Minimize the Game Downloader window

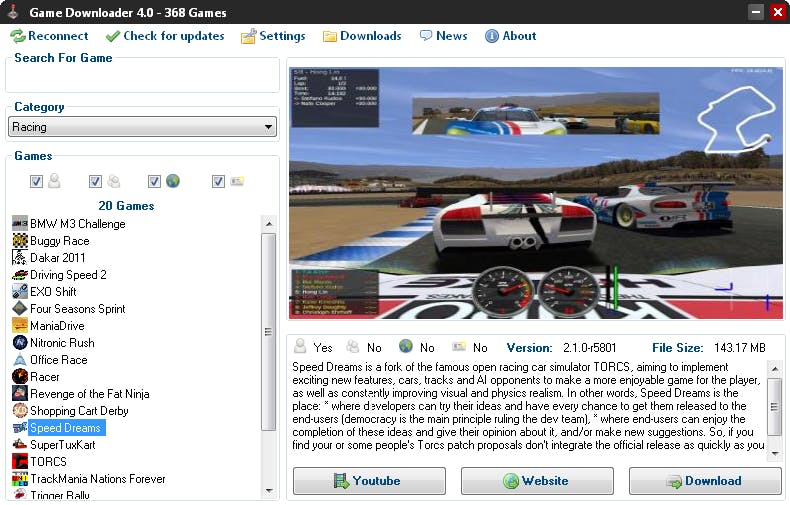756,12
